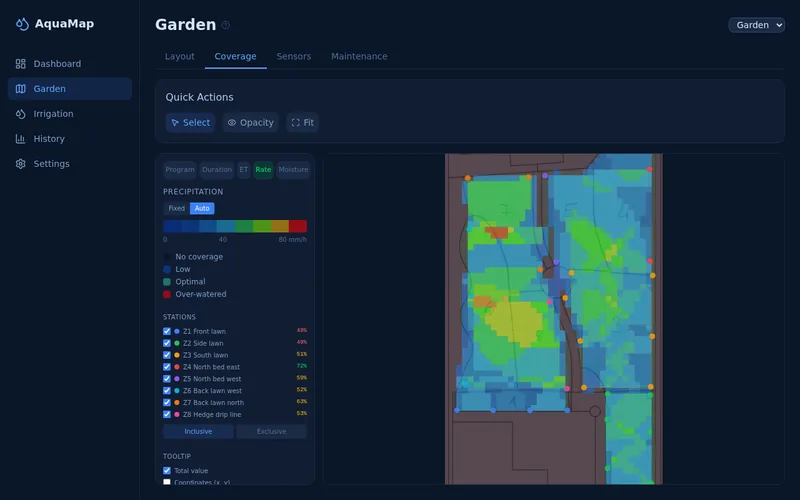The image size is (800, 500).
Task: Open Settings in the sidebar
Action: pos(70,164)
